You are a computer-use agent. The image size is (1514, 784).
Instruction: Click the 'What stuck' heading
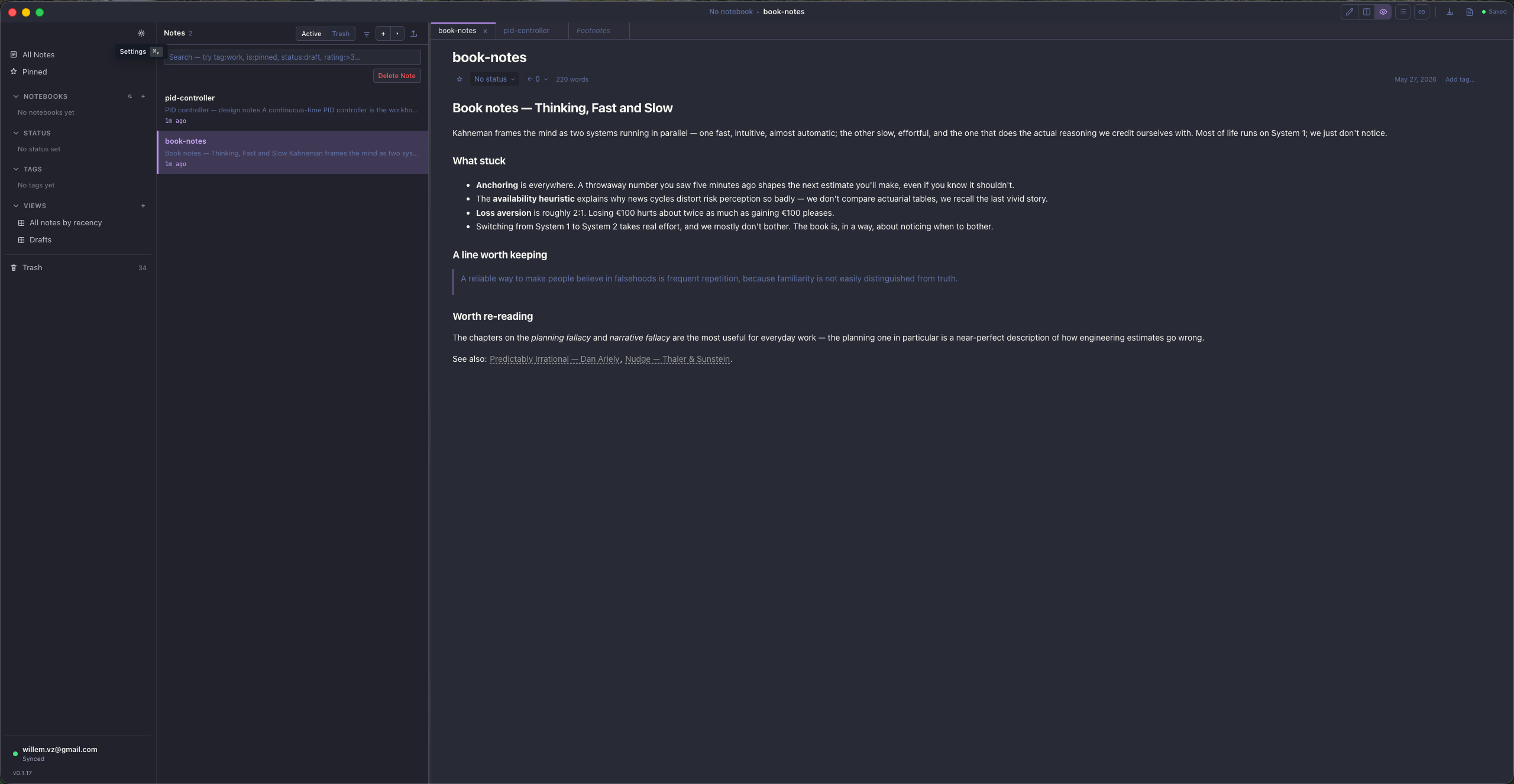479,161
